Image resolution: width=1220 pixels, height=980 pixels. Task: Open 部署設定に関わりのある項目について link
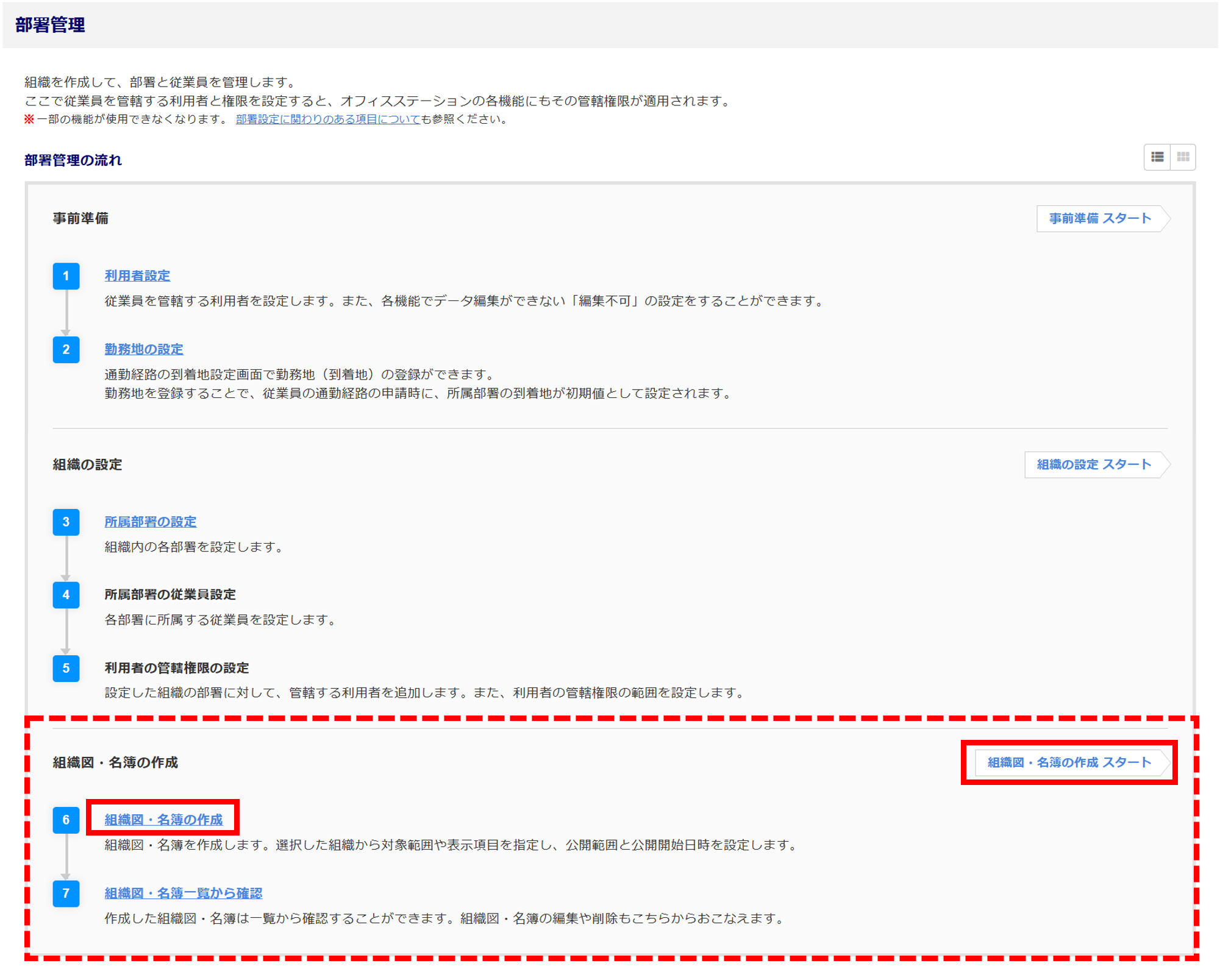328,119
